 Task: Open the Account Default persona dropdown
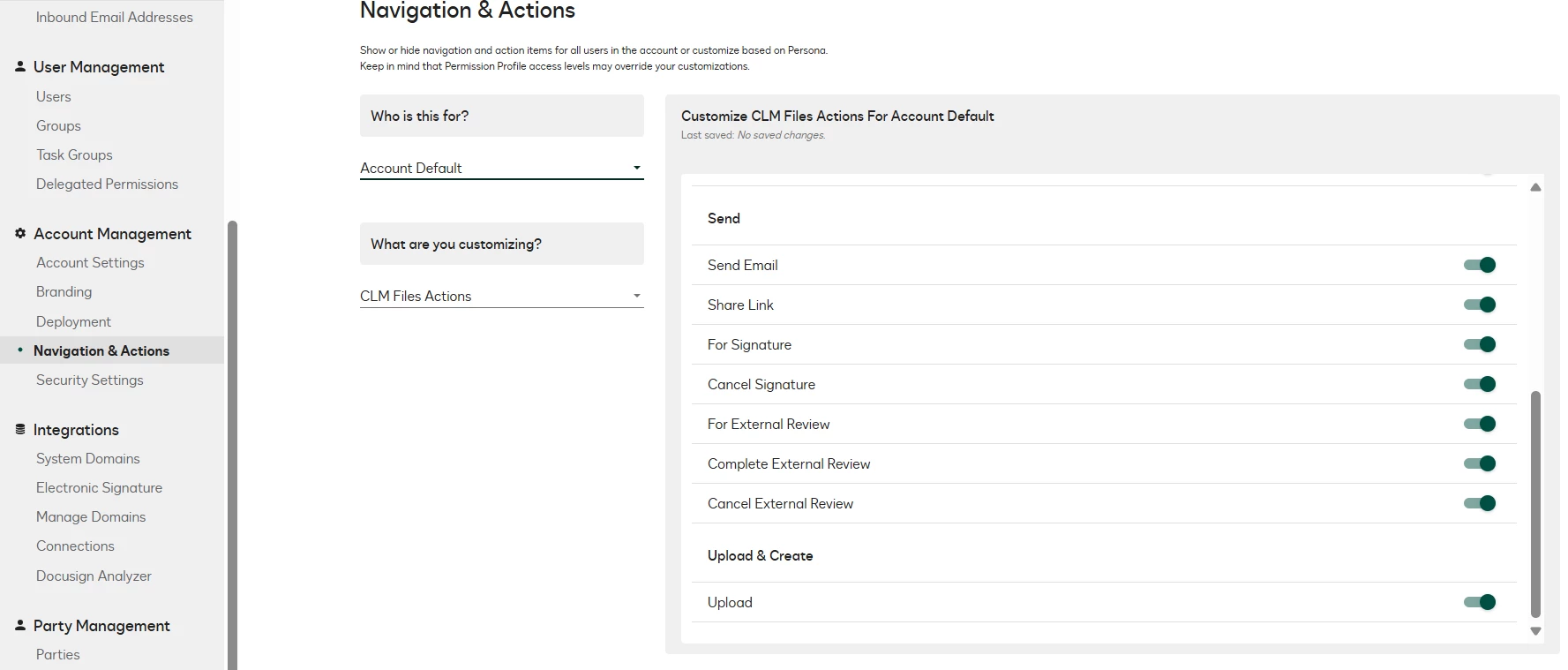[x=501, y=168]
